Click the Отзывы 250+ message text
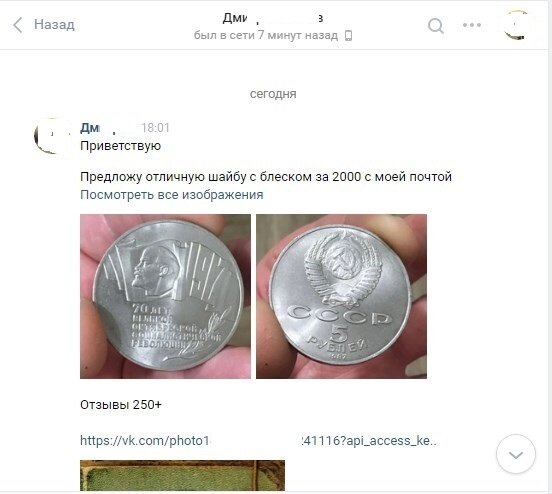 click(x=121, y=405)
